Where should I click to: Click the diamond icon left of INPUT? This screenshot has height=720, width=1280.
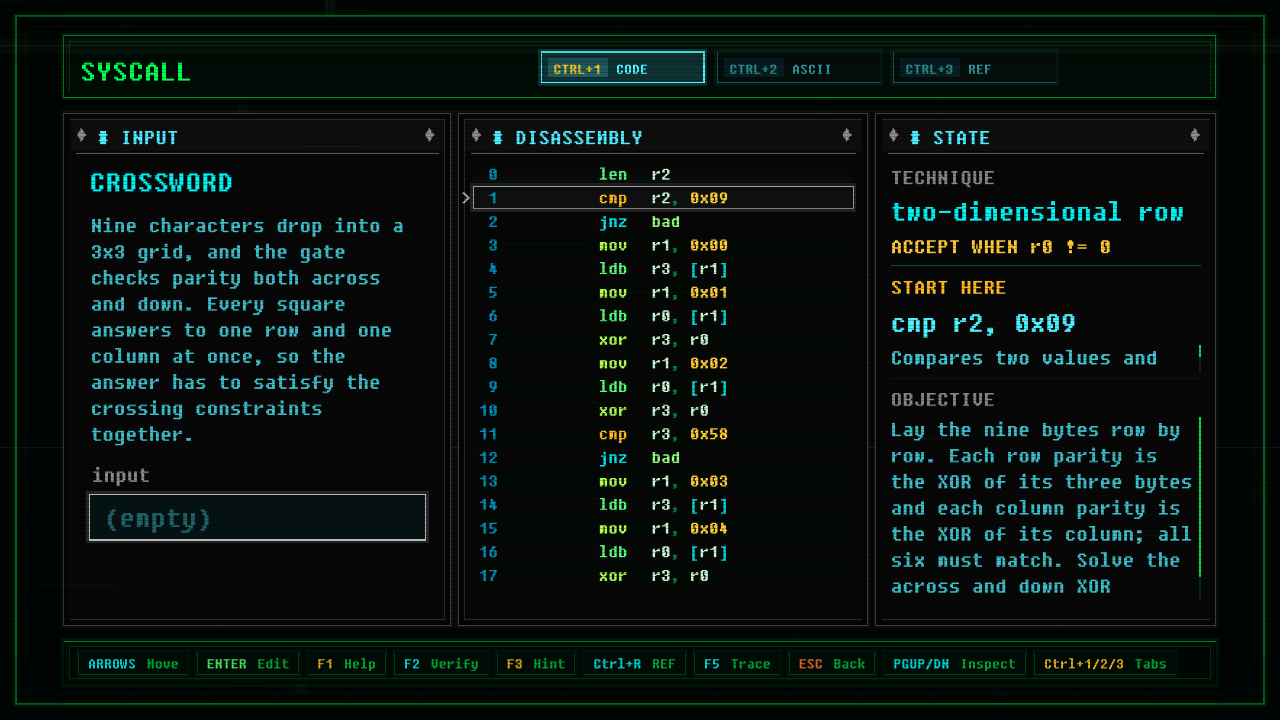click(x=82, y=136)
